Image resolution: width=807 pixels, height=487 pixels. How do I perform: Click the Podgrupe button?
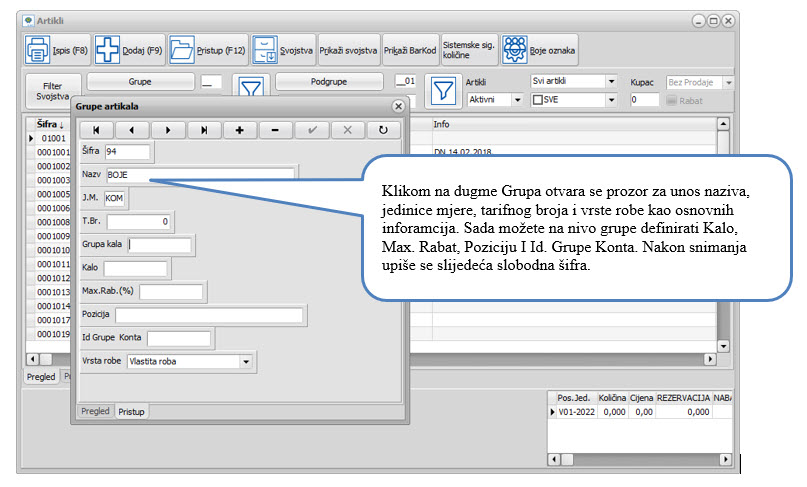329,82
